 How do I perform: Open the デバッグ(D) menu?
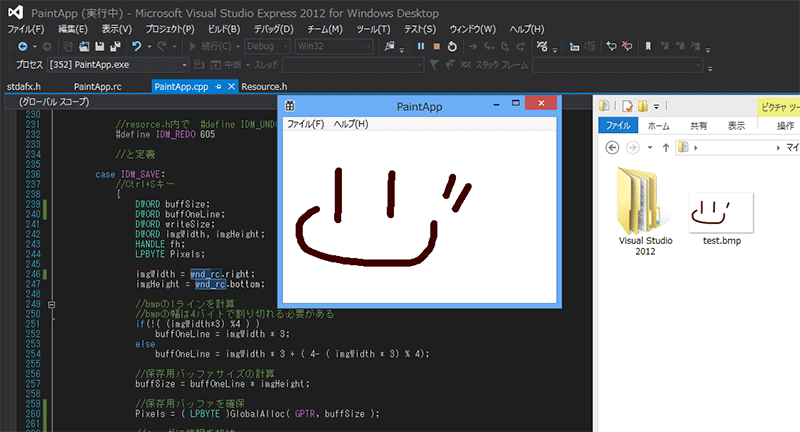pos(273,29)
